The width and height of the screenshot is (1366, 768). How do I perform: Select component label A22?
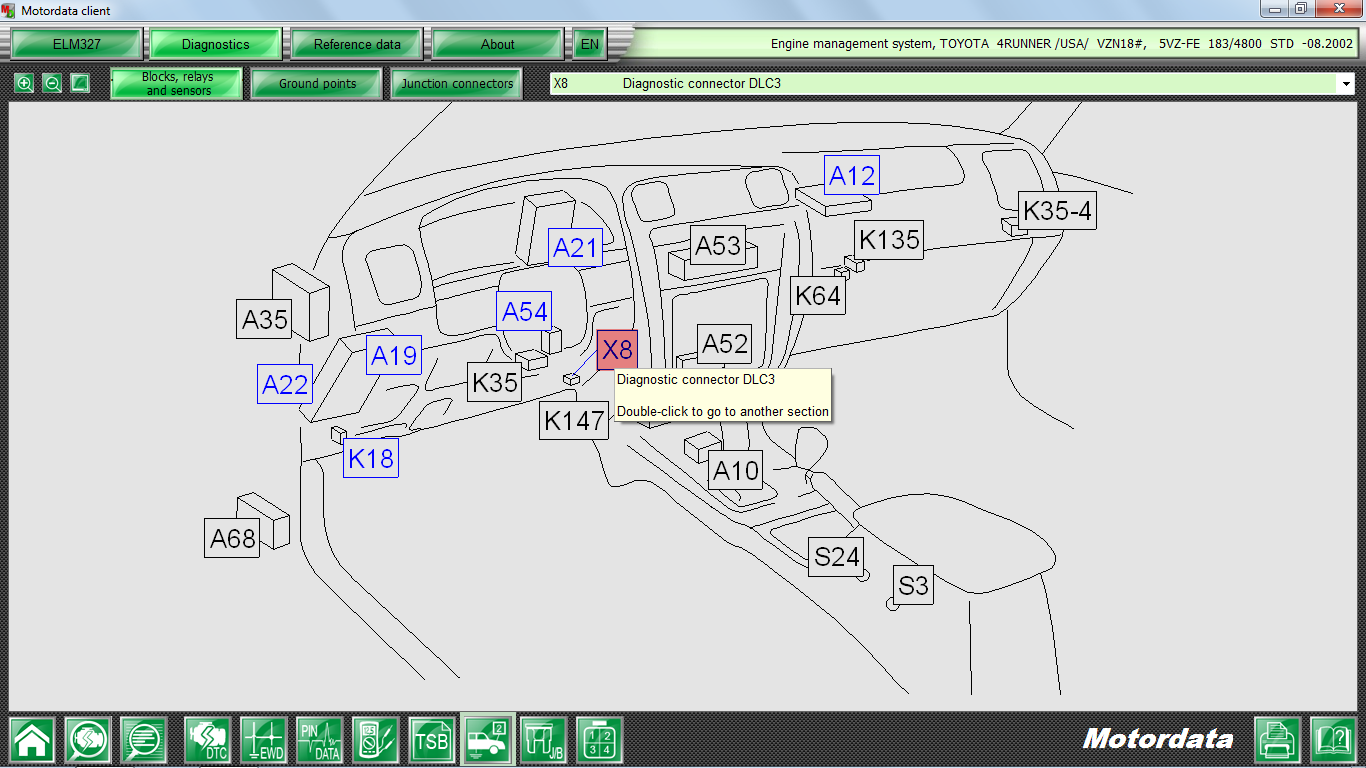pos(285,384)
